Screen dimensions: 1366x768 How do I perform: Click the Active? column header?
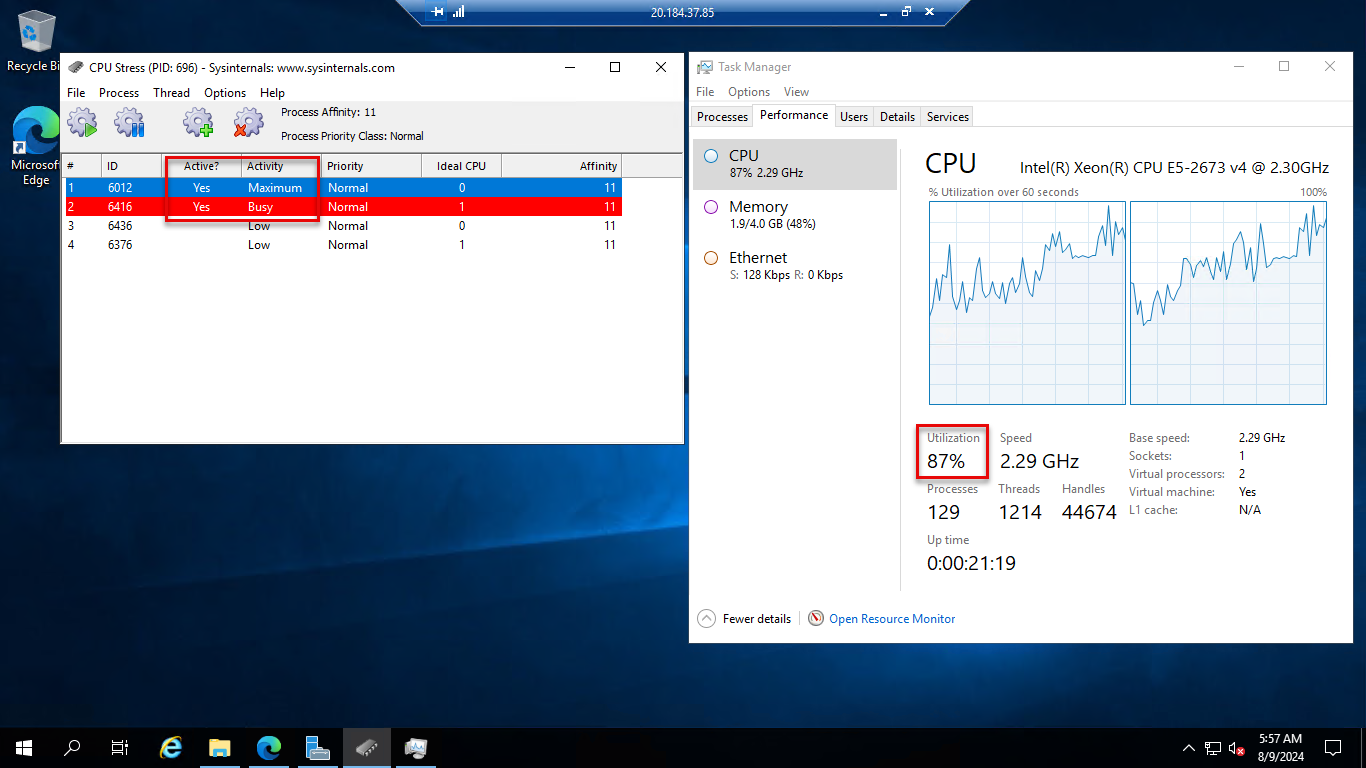(201, 166)
